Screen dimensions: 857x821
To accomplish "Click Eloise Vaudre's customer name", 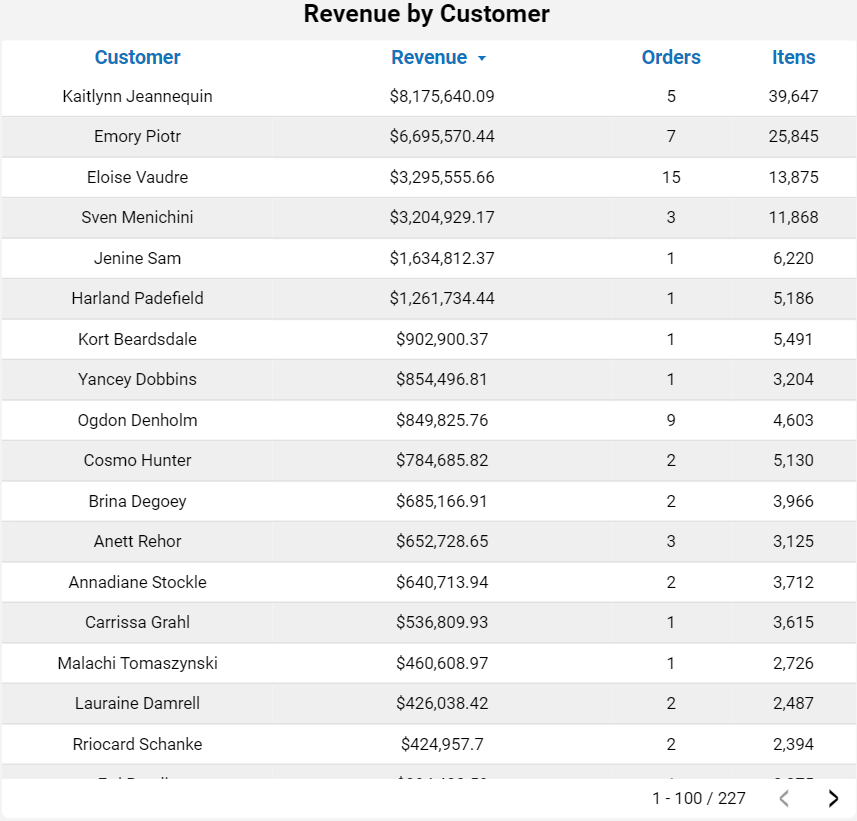I will pos(137,177).
